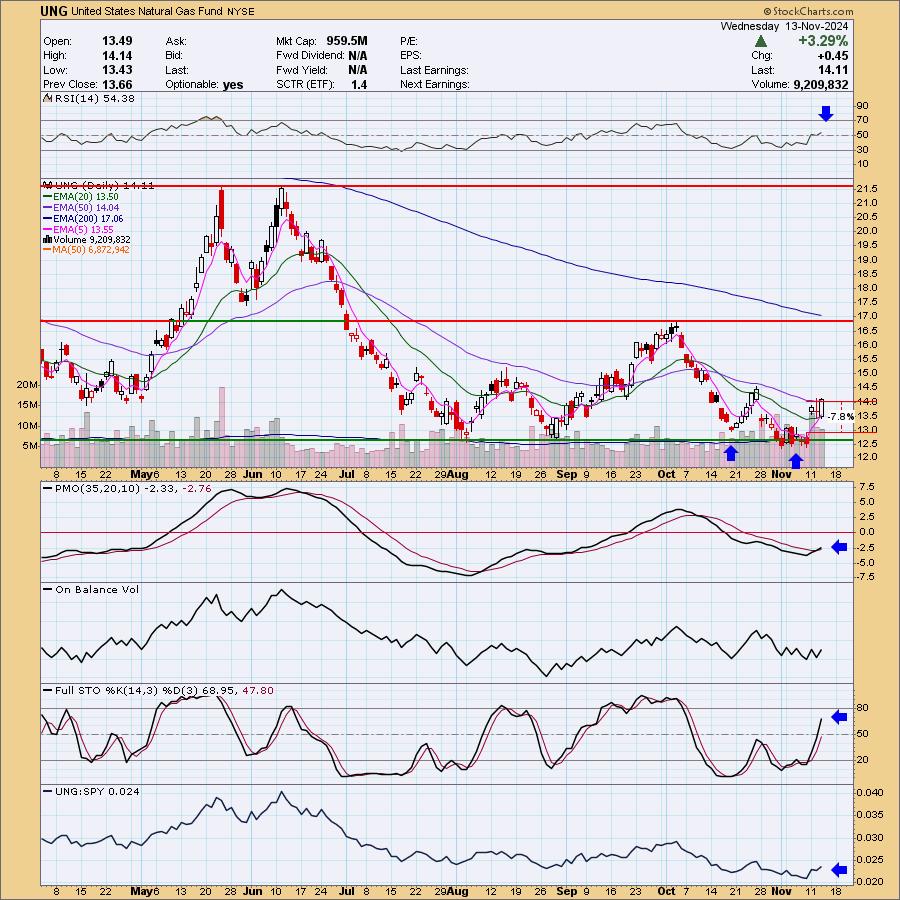Click the volume bars icon in the legend
Image resolution: width=900 pixels, height=900 pixels.
click(48, 239)
